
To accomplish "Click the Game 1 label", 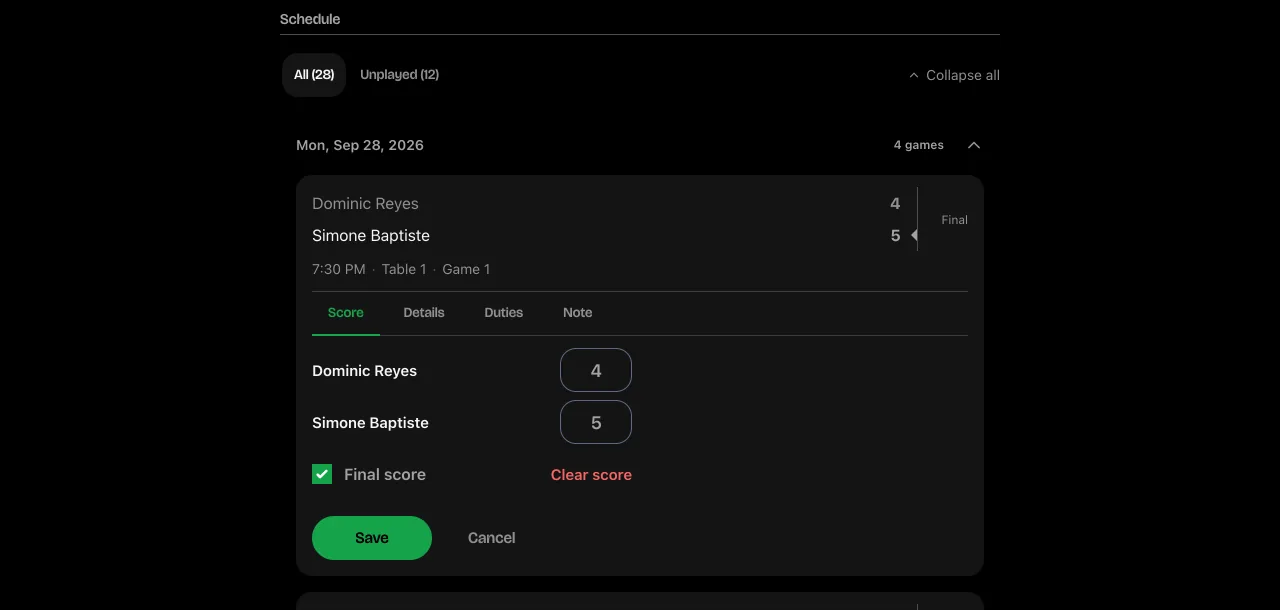I will click(x=466, y=269).
